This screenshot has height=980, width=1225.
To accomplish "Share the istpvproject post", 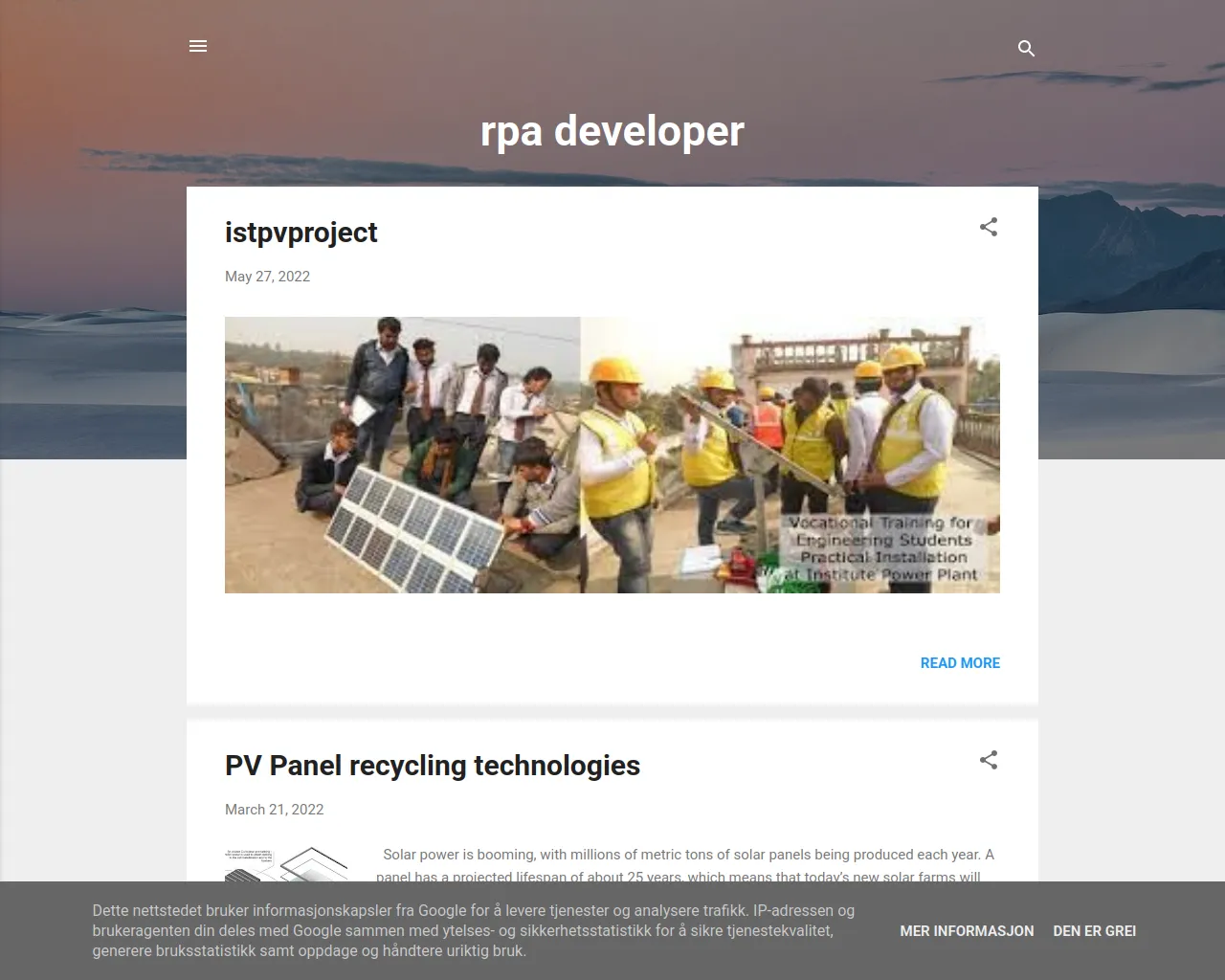I will (989, 228).
